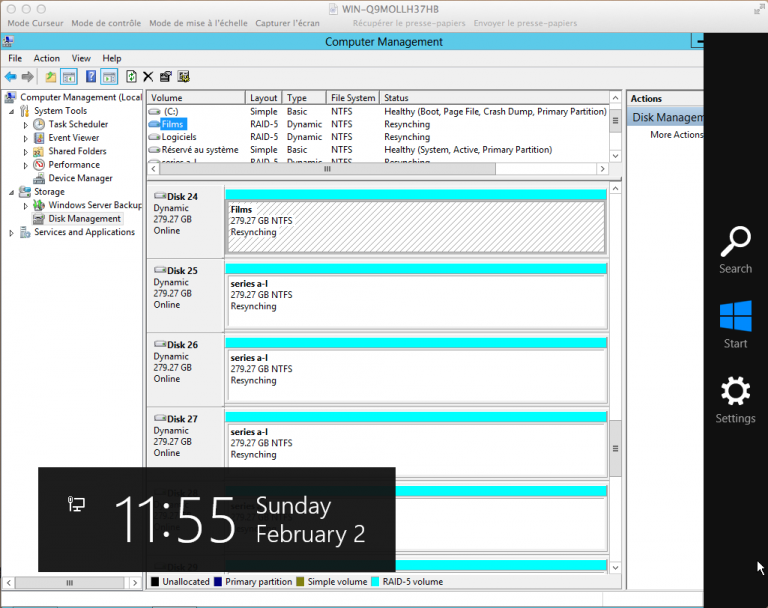The height and width of the screenshot is (608, 768).
Task: Toggle the Show/Hide Console Tree icon
Action: tap(69, 76)
